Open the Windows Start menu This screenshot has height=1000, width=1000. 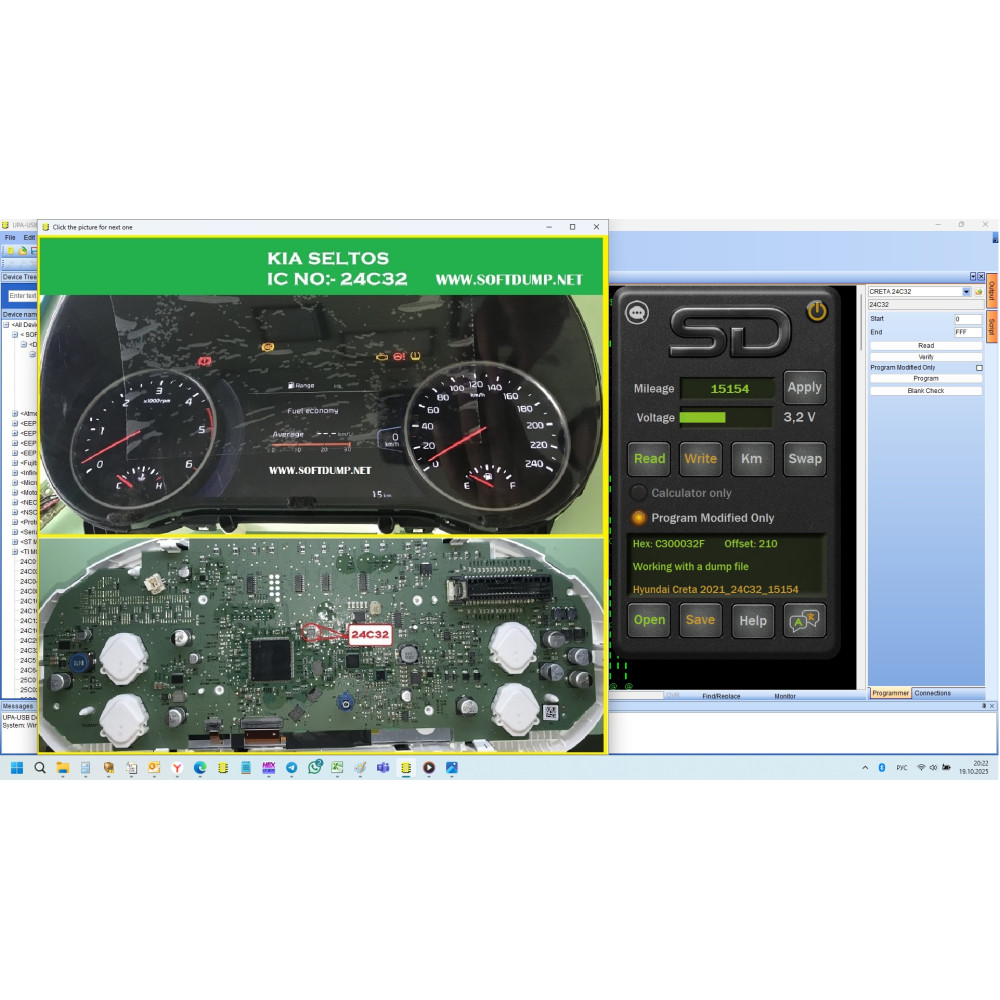(17, 767)
